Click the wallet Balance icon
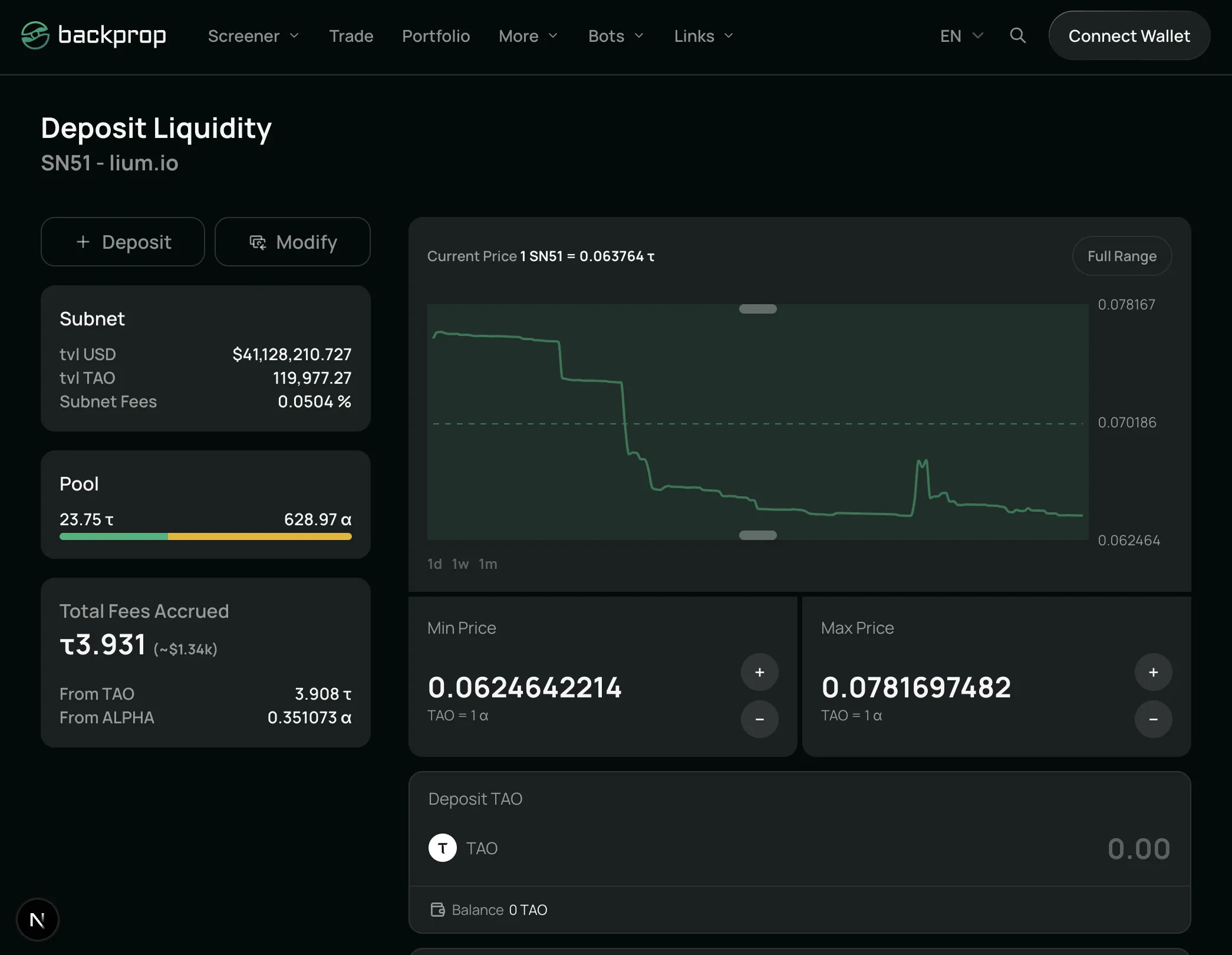This screenshot has height=955, width=1232. [x=437, y=910]
